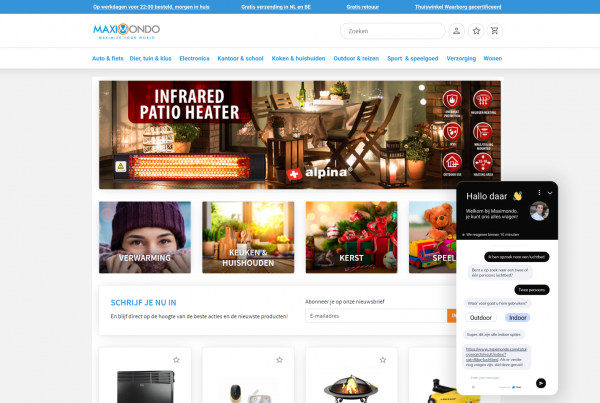Open the Kantoor & school menu
Viewport: 600px width, 403px height.
pyautogui.click(x=240, y=59)
